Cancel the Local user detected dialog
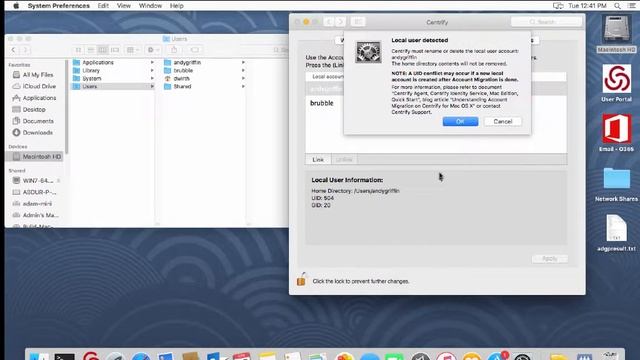The width and height of the screenshot is (640, 360). (x=502, y=122)
